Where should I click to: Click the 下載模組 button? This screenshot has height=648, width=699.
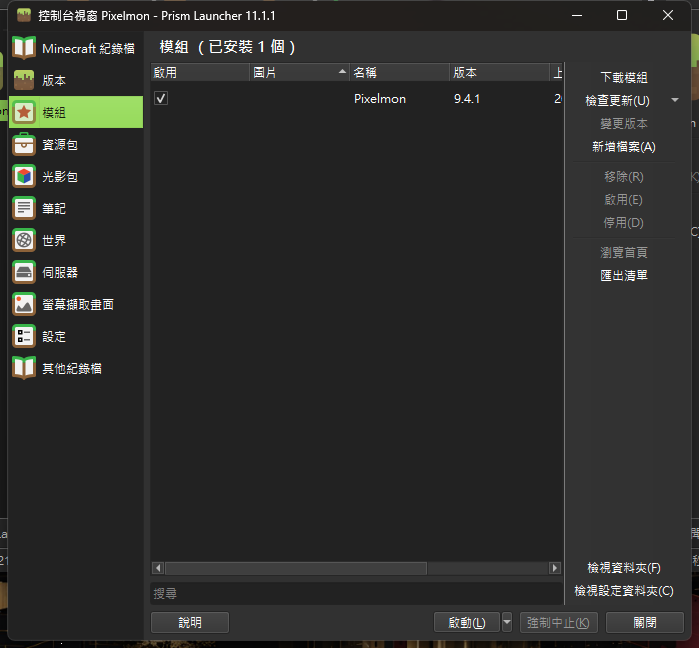[x=624, y=78]
